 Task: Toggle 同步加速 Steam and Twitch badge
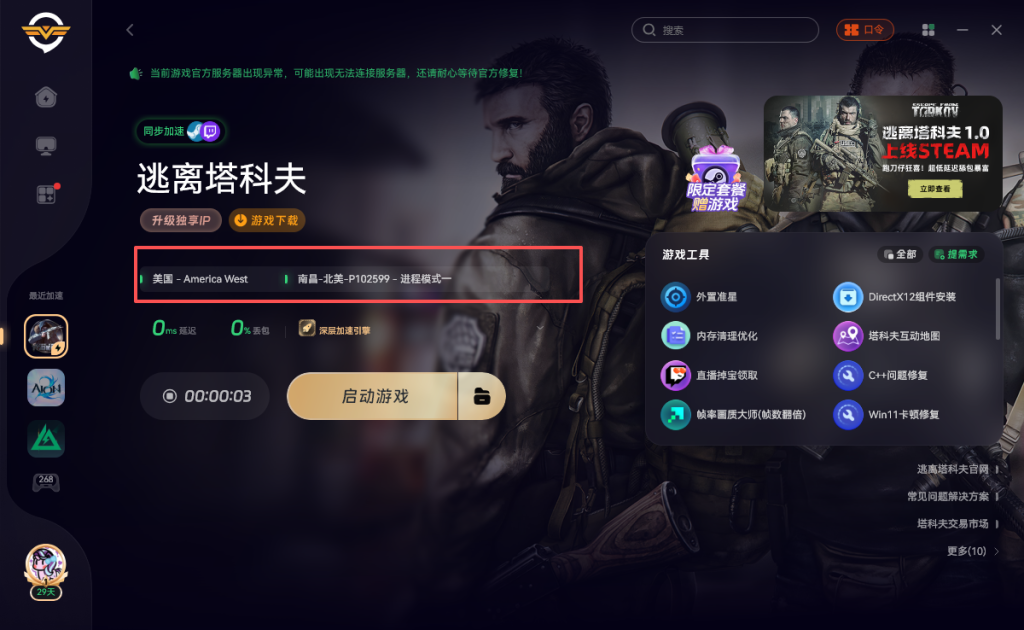(180, 131)
